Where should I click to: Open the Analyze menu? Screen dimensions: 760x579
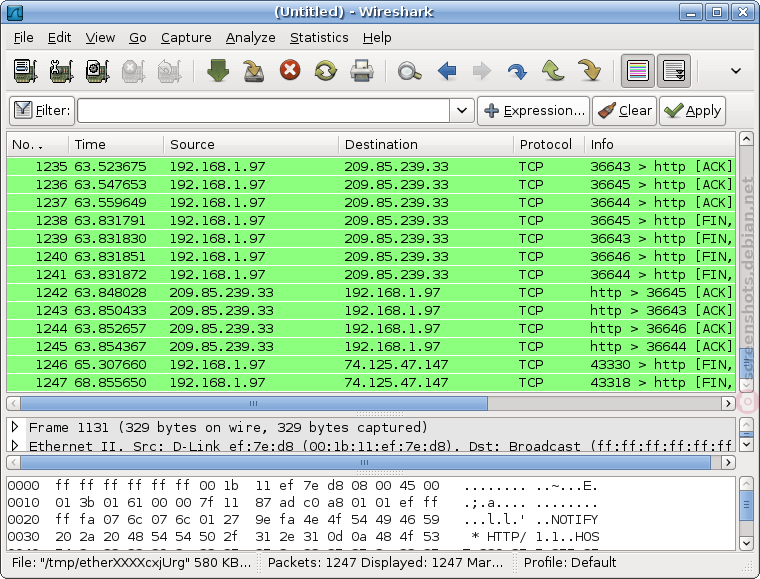pos(250,38)
